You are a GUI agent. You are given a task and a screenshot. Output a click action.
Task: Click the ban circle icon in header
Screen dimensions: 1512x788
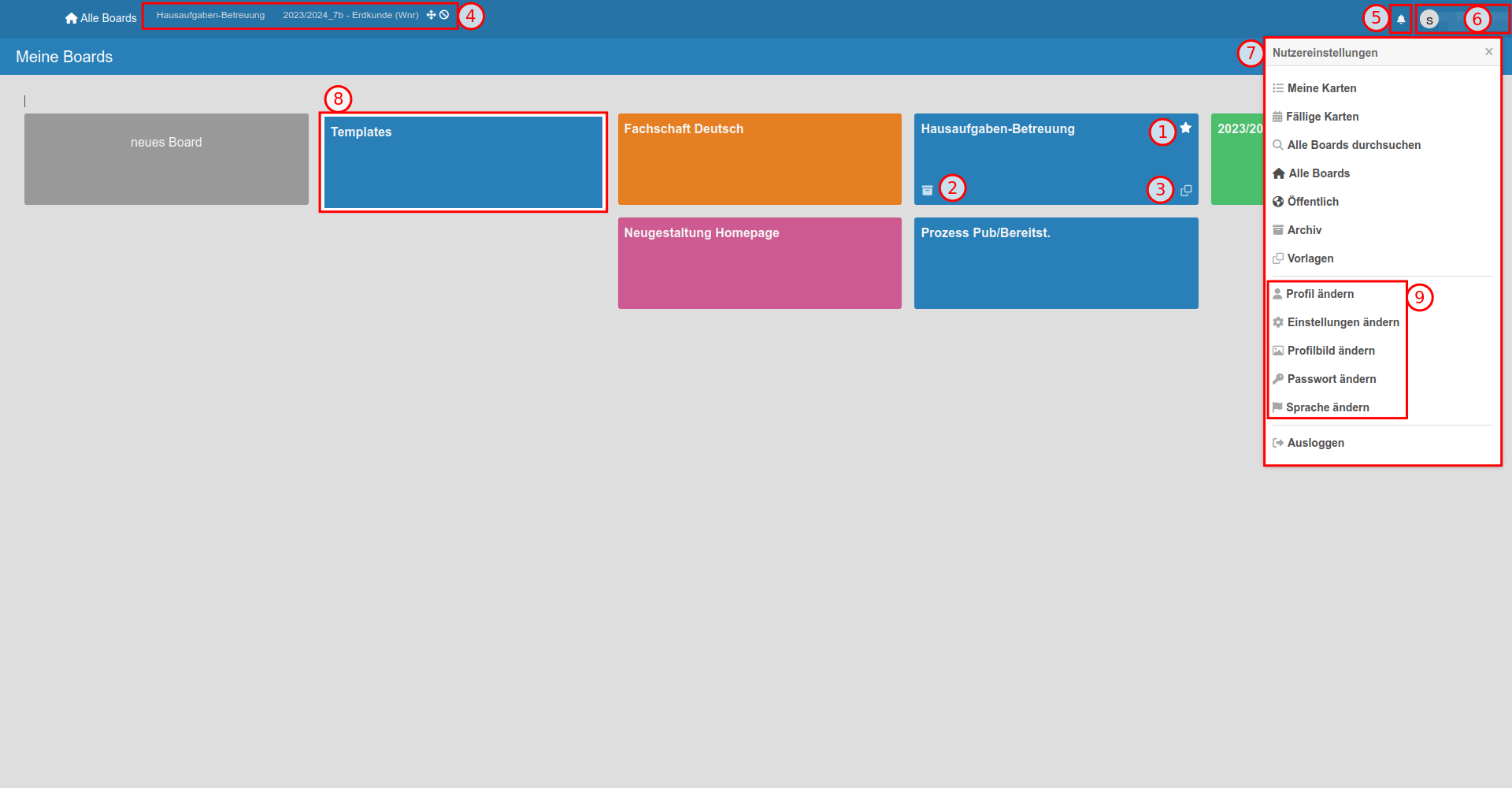click(x=444, y=15)
